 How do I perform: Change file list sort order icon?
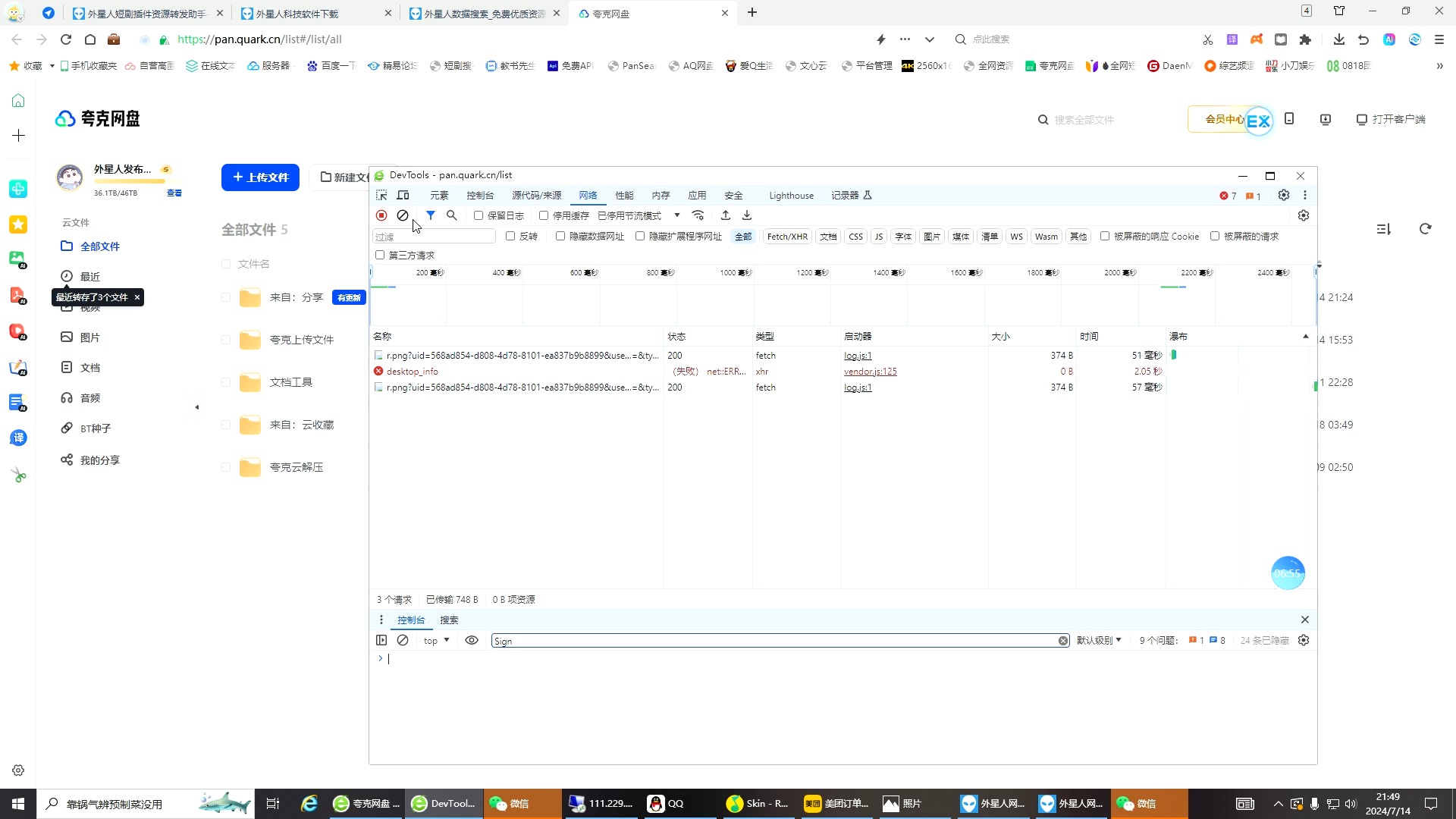(1384, 229)
